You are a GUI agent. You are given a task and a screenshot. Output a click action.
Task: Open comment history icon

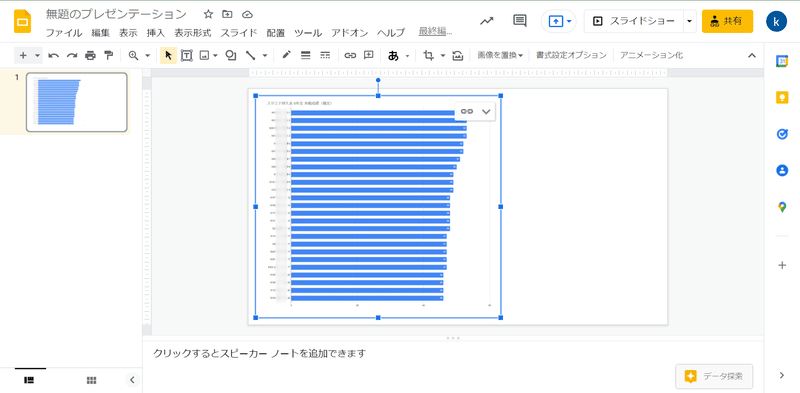coord(519,21)
